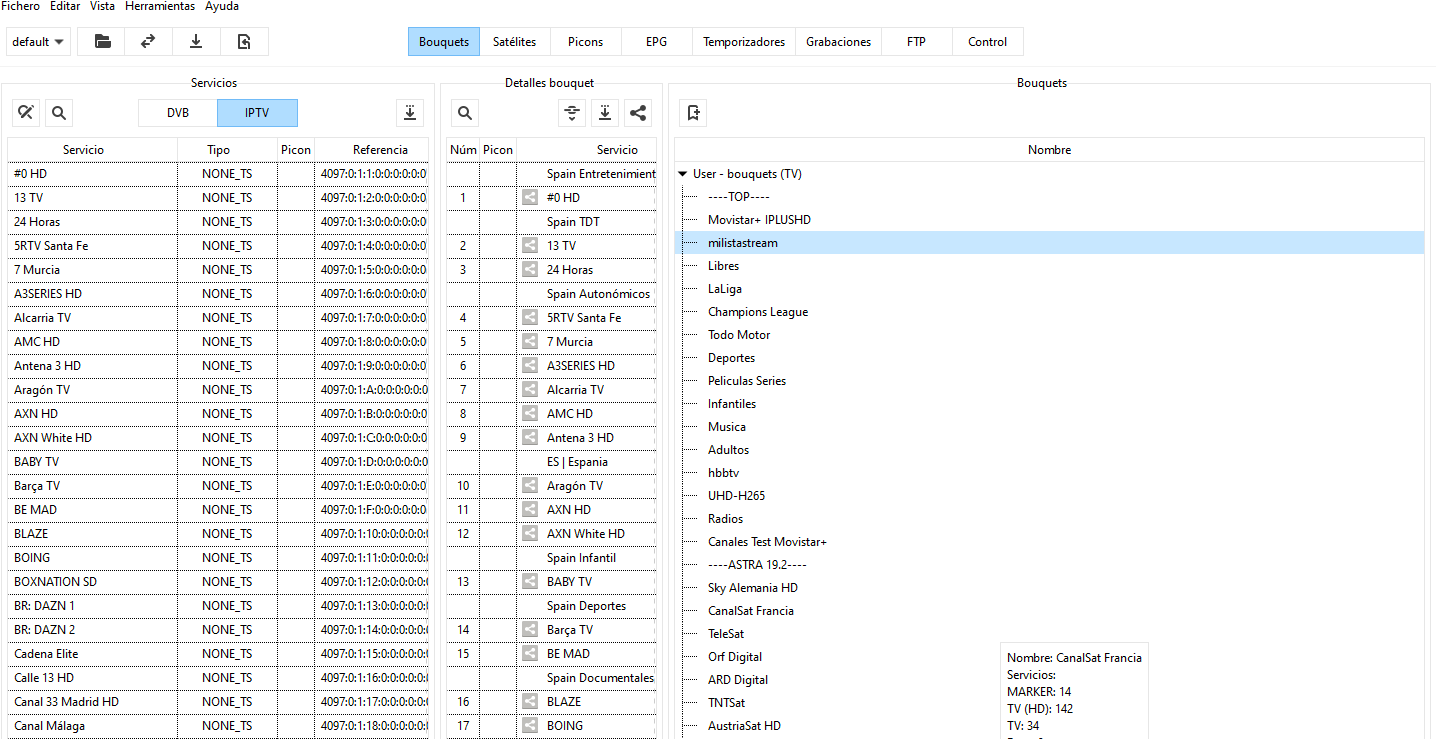The width and height of the screenshot is (1436, 739).
Task: Click the download arrow icon in top toolbar
Action: [196, 42]
